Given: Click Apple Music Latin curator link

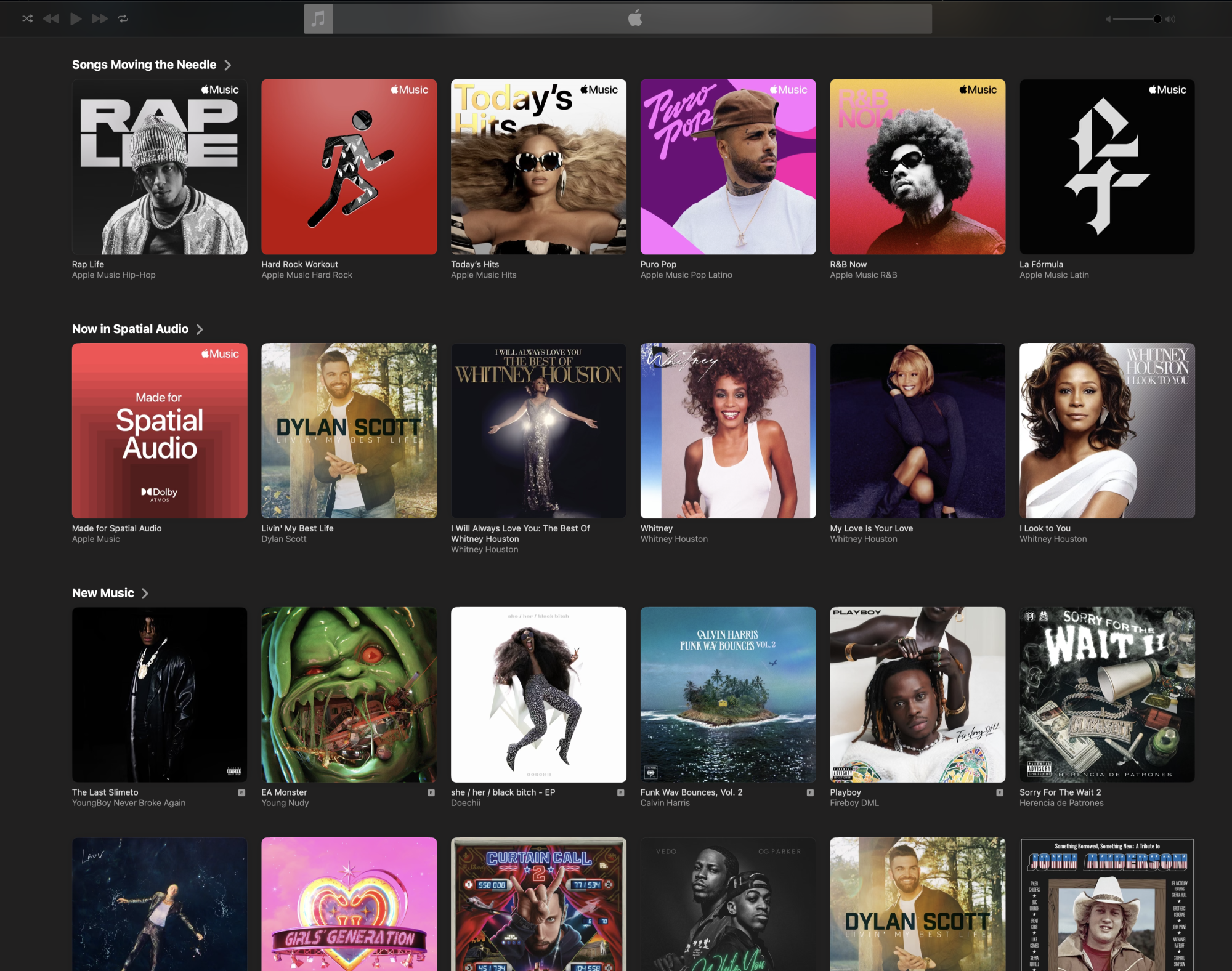Looking at the screenshot, I should [1054, 275].
